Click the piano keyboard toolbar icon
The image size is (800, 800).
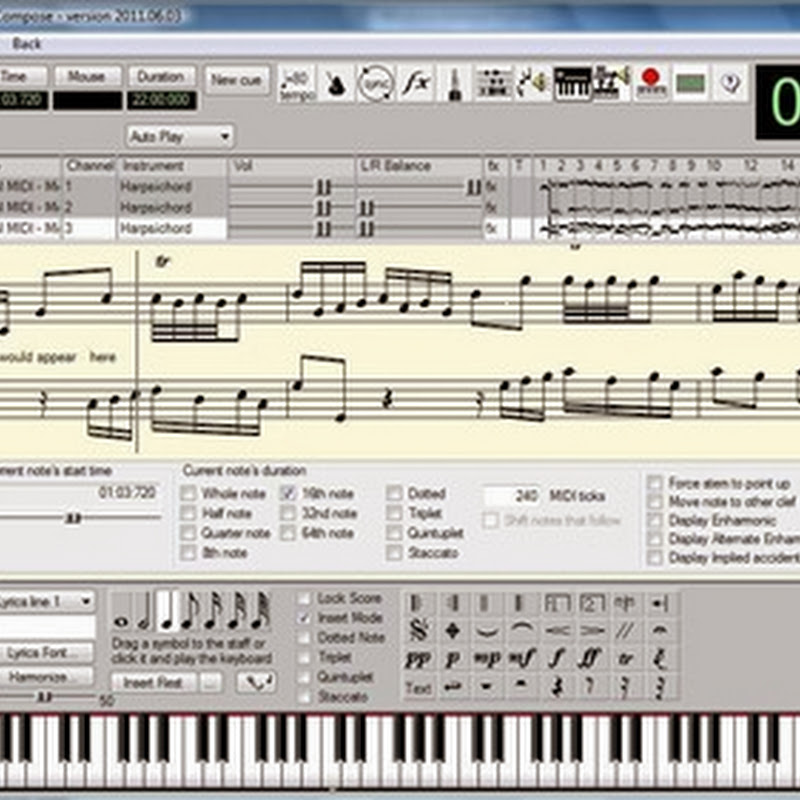coord(572,84)
